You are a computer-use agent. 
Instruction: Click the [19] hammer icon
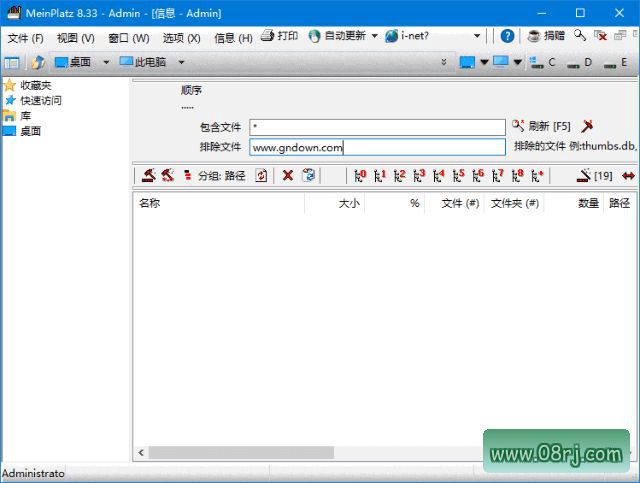coord(595,176)
